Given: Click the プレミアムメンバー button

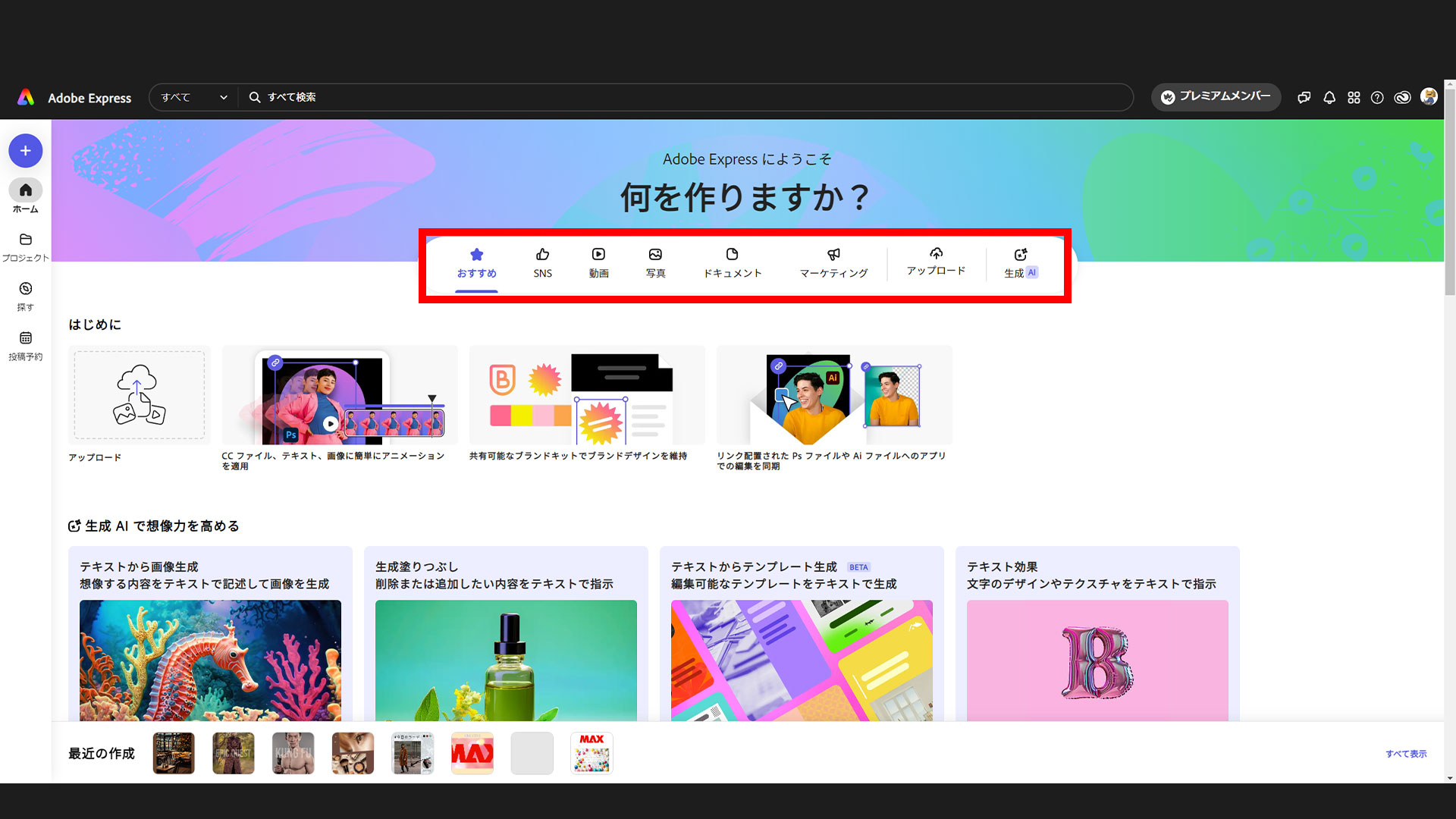Looking at the screenshot, I should pyautogui.click(x=1216, y=97).
